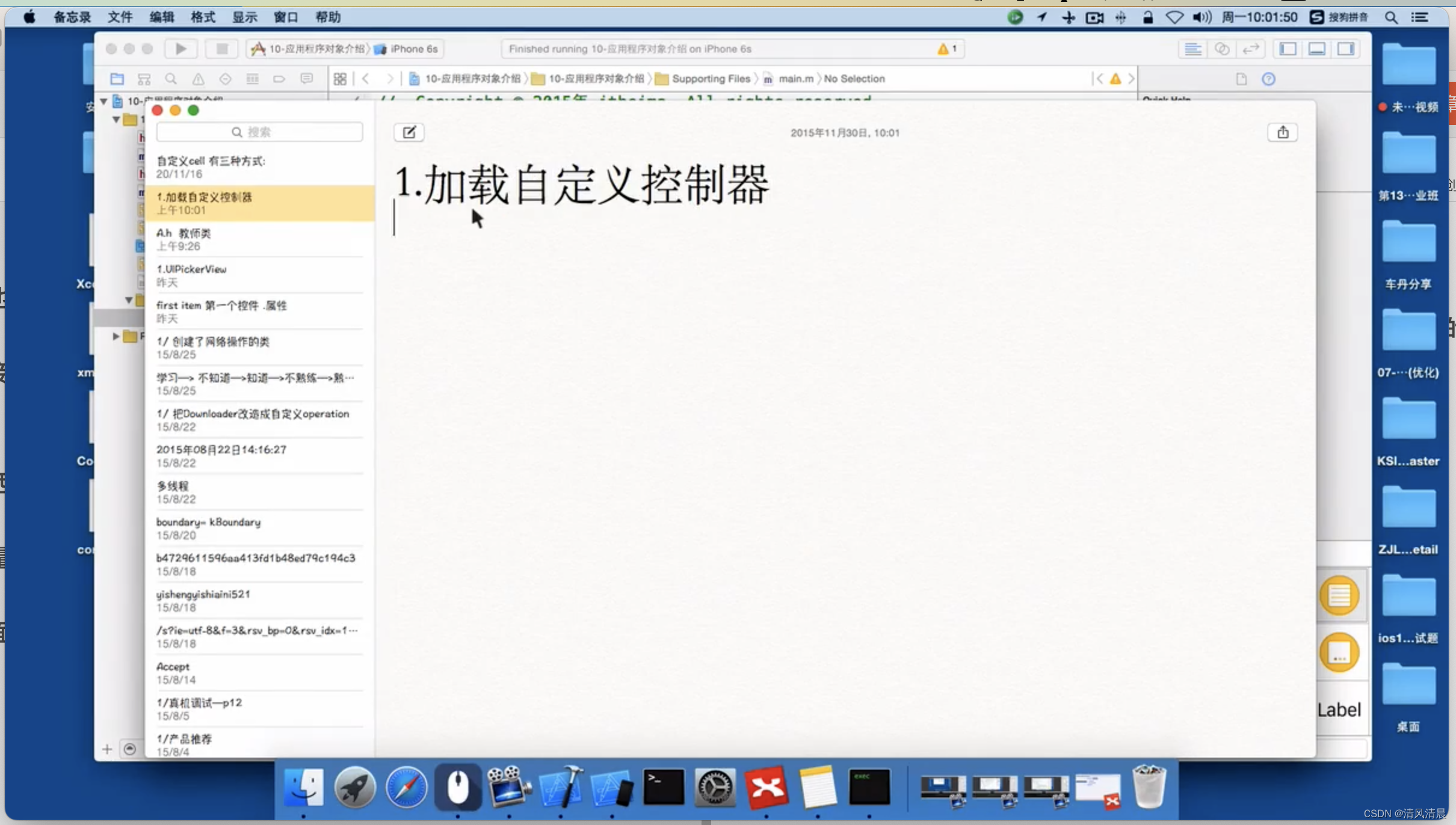Open Xcode report navigator icon
The height and width of the screenshot is (825, 1456).
pyautogui.click(x=307, y=79)
